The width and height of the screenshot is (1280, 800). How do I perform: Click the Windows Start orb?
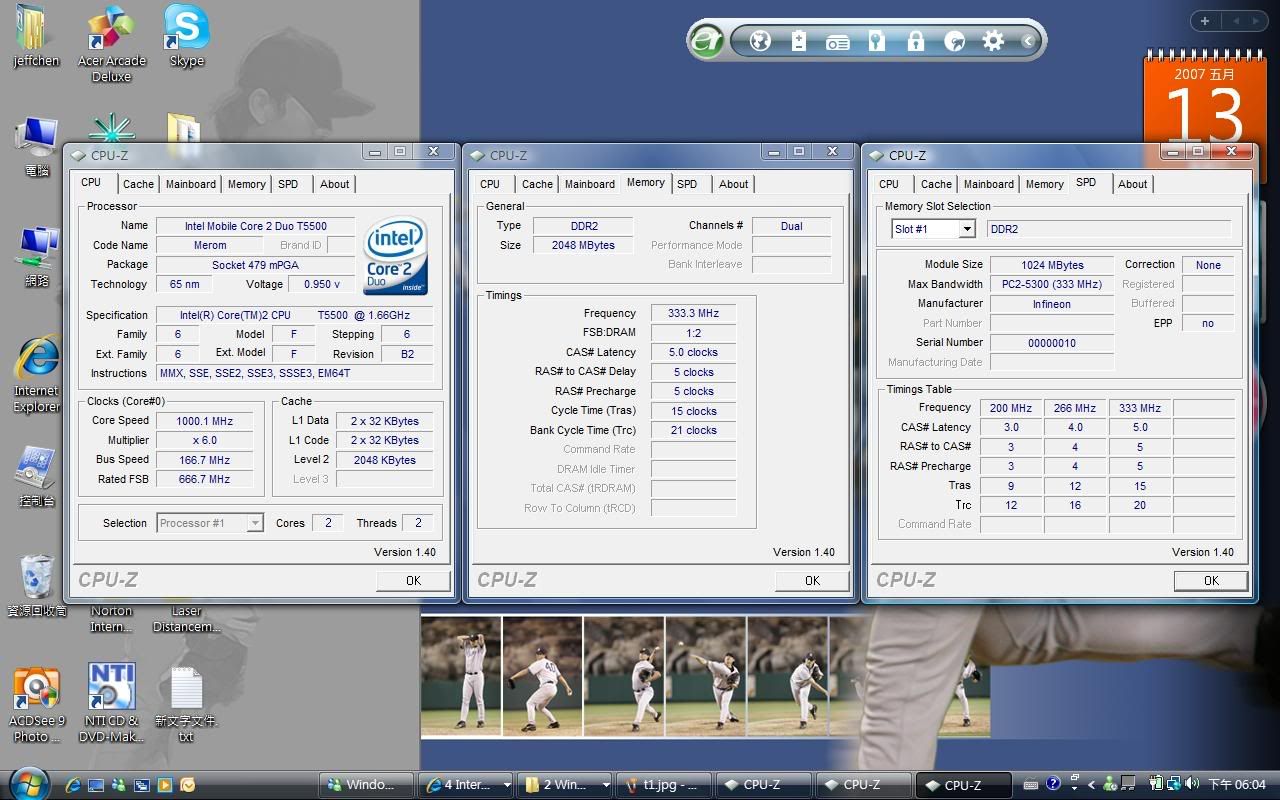tap(28, 783)
